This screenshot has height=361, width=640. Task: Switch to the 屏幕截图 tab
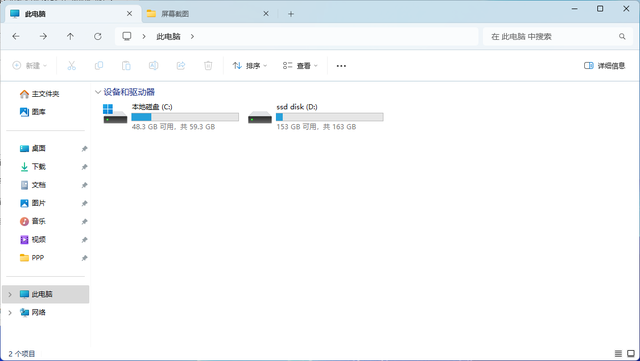[x=209, y=14]
